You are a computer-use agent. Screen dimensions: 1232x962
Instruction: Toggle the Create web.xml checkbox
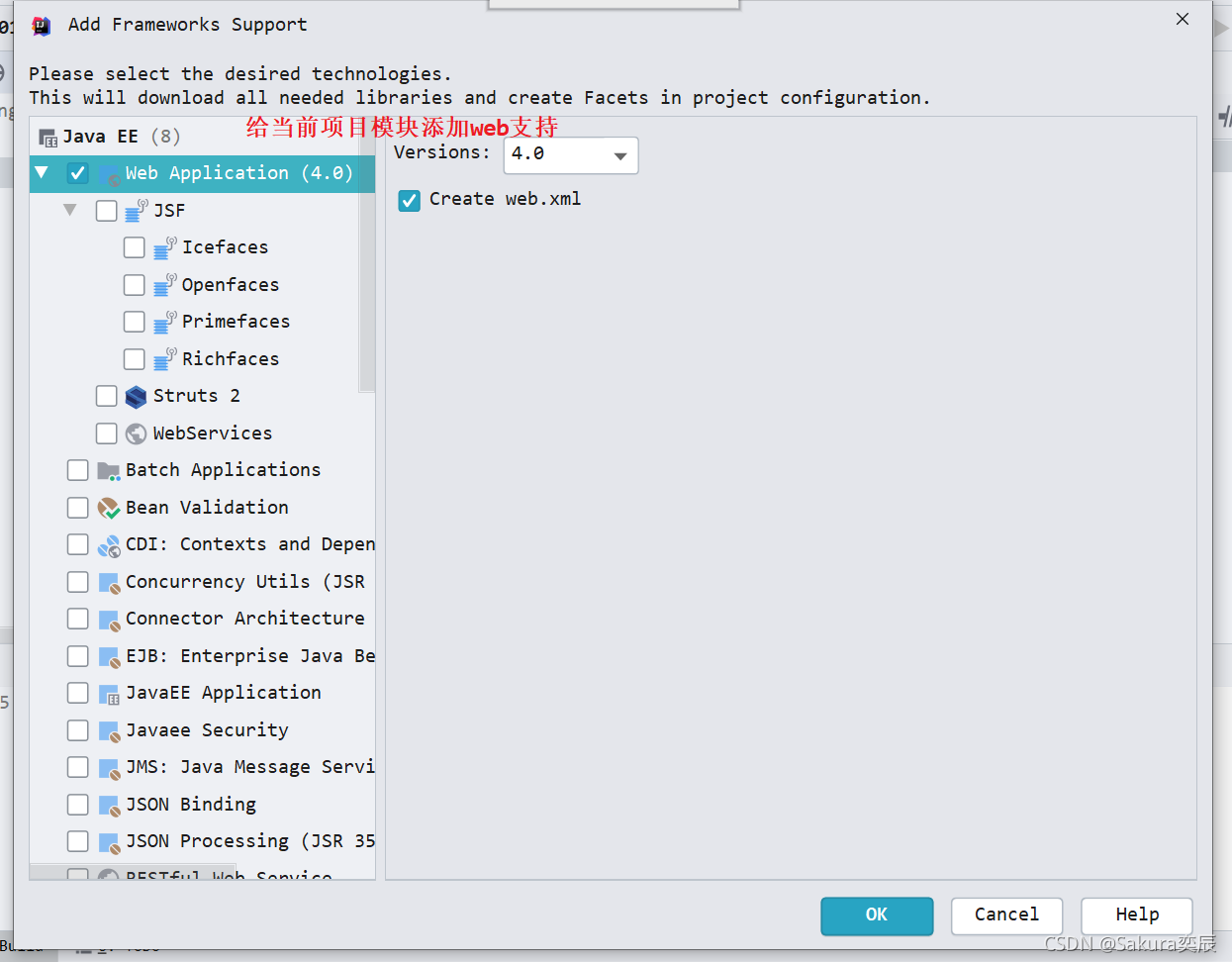click(x=410, y=201)
